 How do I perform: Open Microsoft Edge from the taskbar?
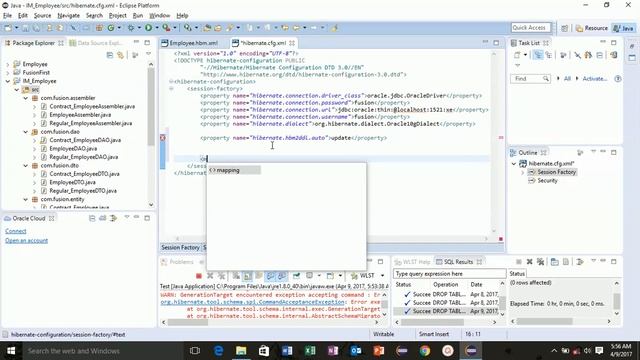coord(218,351)
